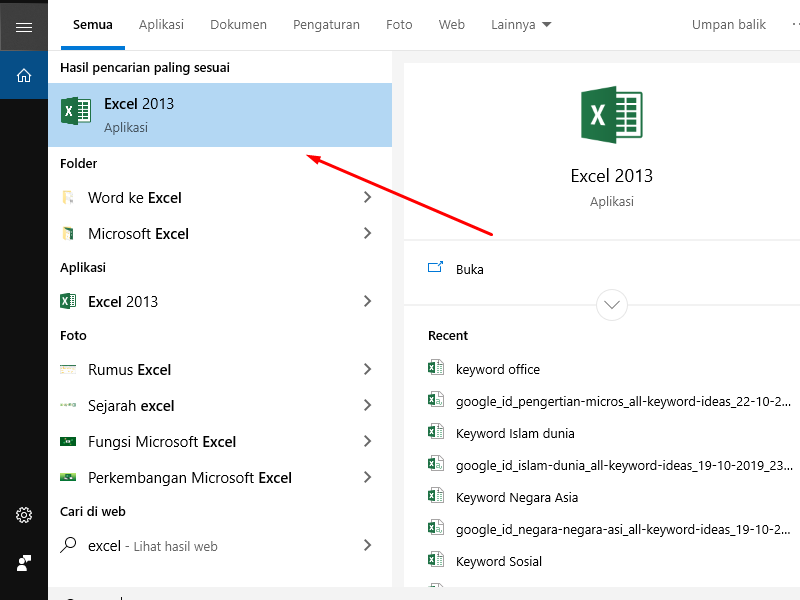Expand Perkembangan Microsoft Excel chevron

coord(367,478)
